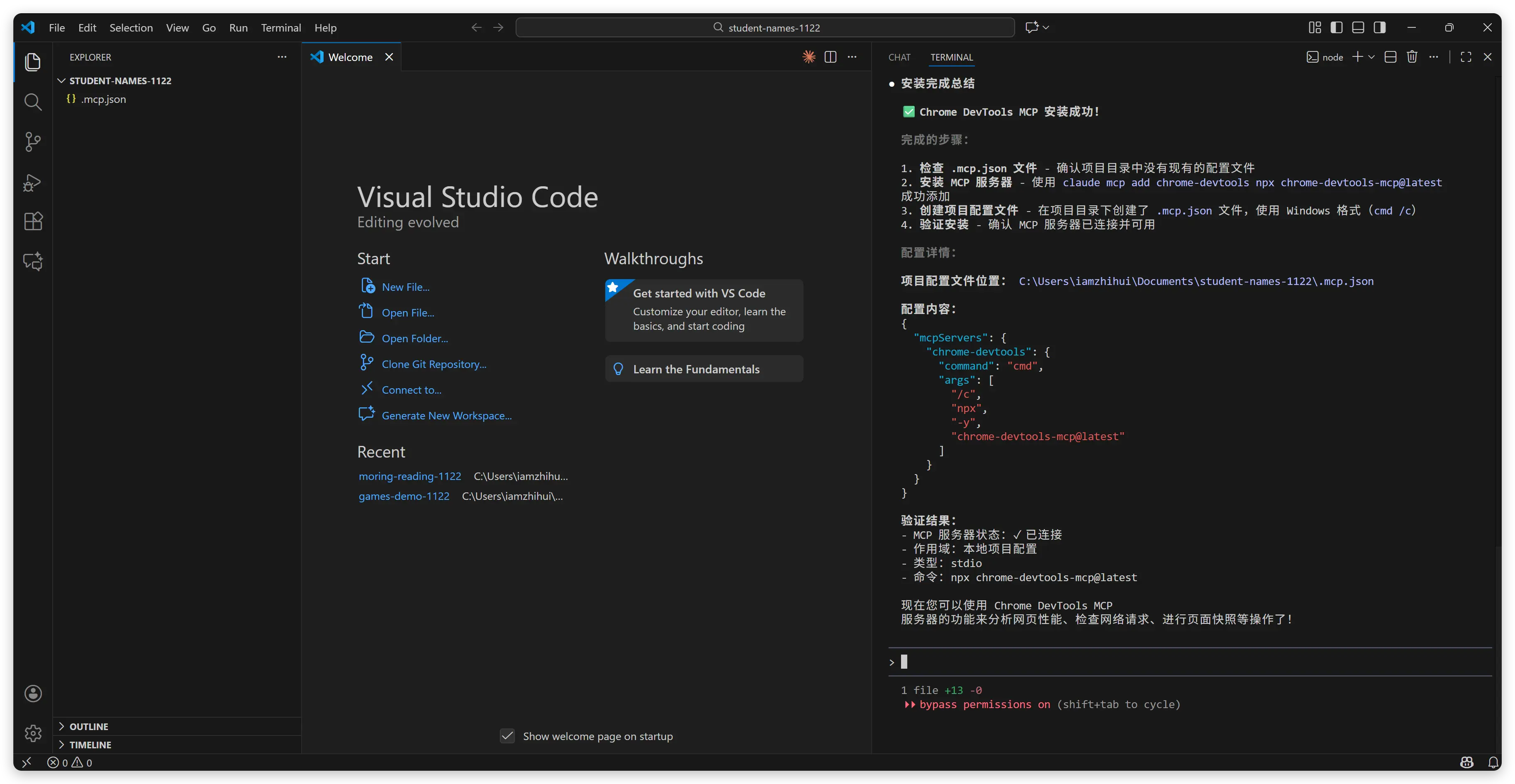Switch to the TERMINAL tab

coord(951,57)
